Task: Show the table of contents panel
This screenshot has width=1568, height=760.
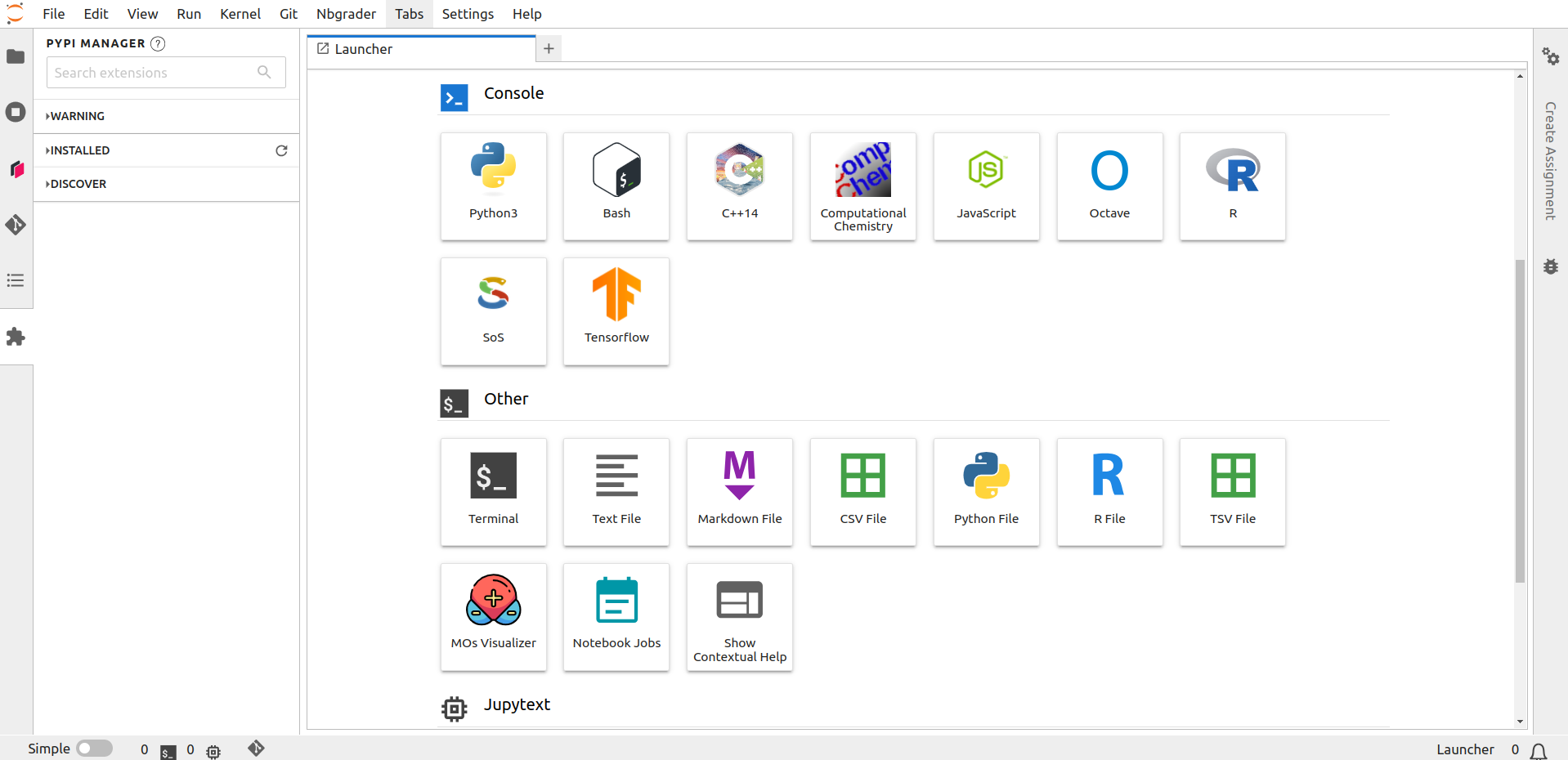Action: (x=16, y=280)
